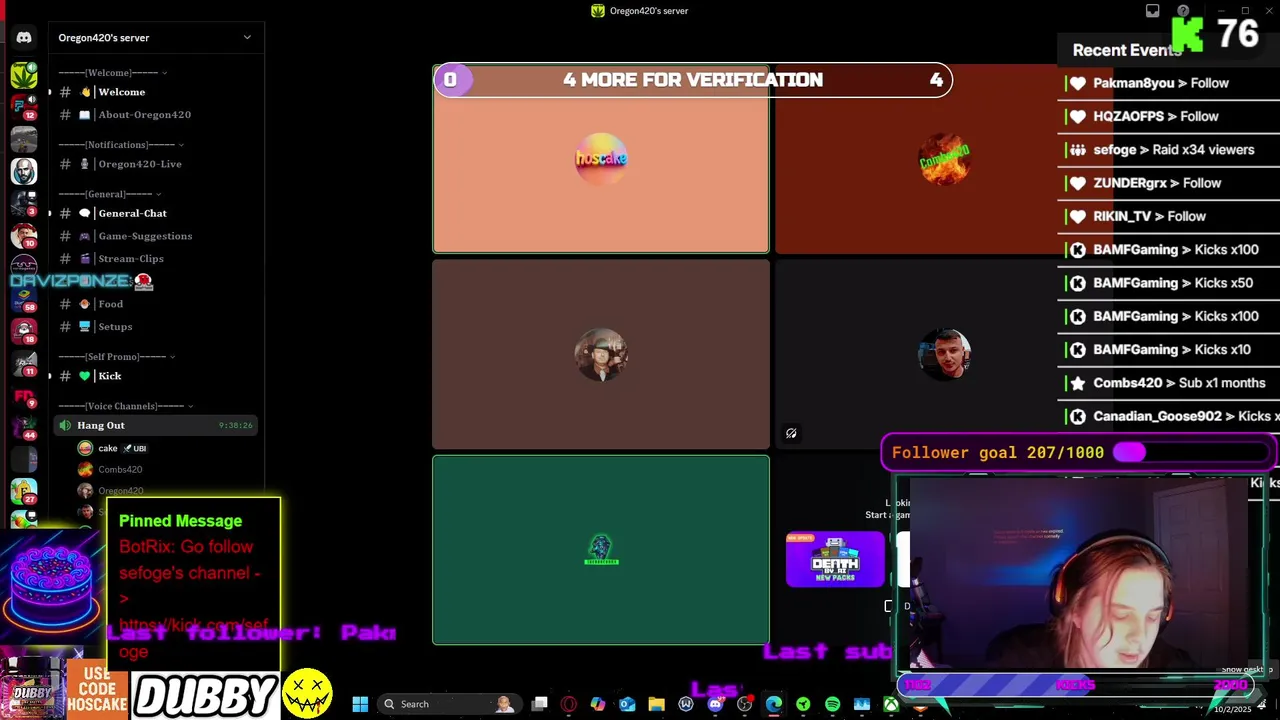The image size is (1280, 720).
Task: Open Task View on the taskbar
Action: click(539, 704)
